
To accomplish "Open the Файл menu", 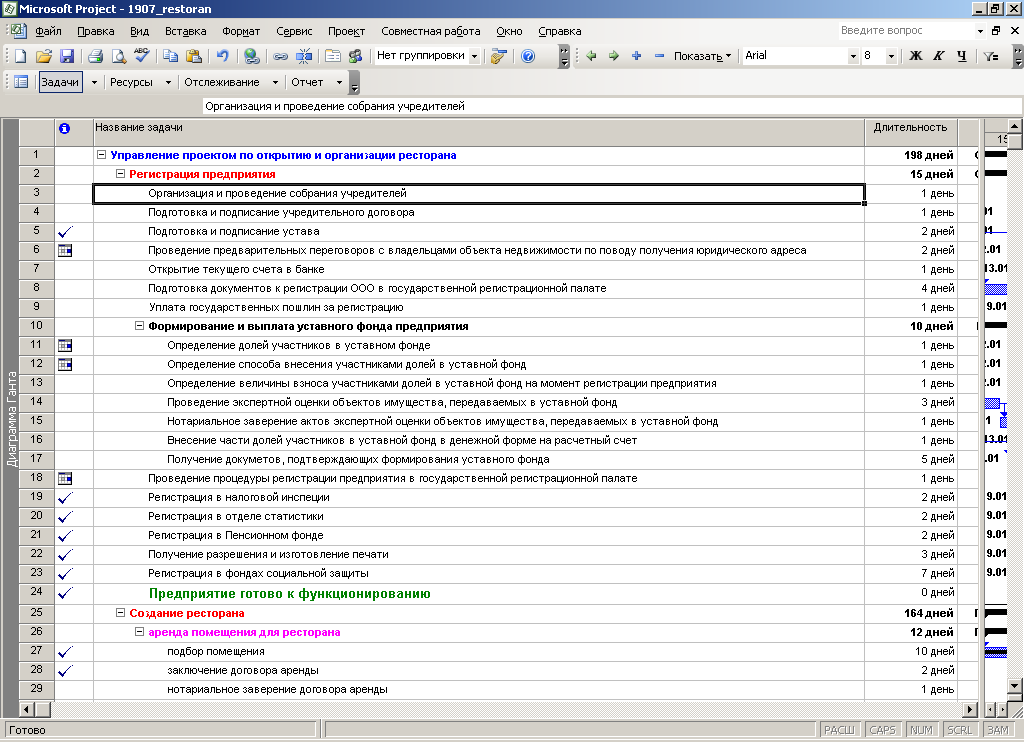I will pyautogui.click(x=48, y=31).
